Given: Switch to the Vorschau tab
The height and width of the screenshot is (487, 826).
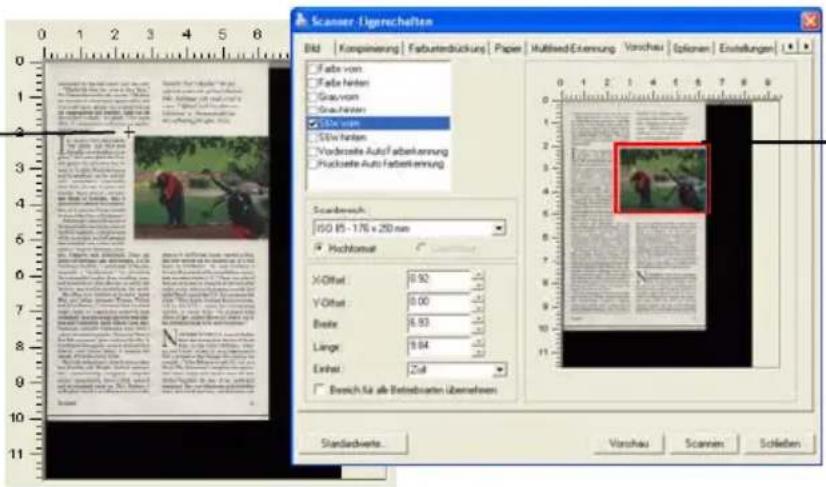Looking at the screenshot, I should click(643, 47).
